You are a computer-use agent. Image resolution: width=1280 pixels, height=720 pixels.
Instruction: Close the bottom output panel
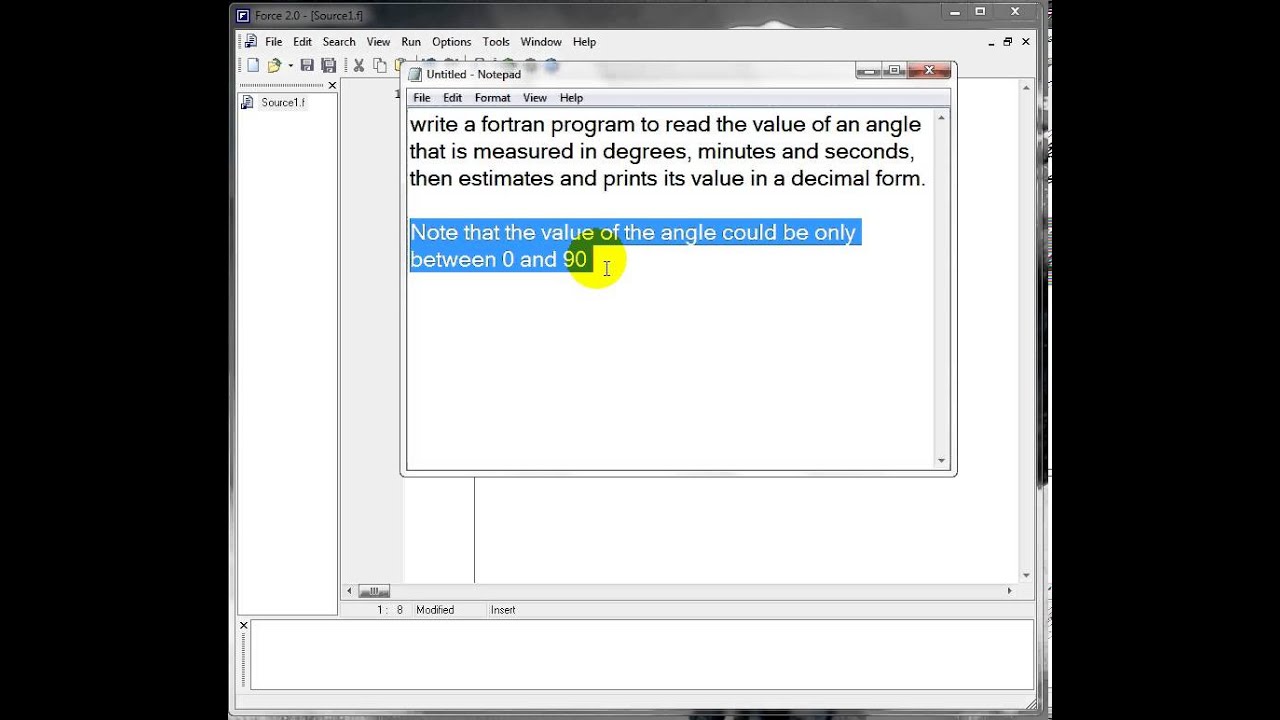tap(243, 625)
